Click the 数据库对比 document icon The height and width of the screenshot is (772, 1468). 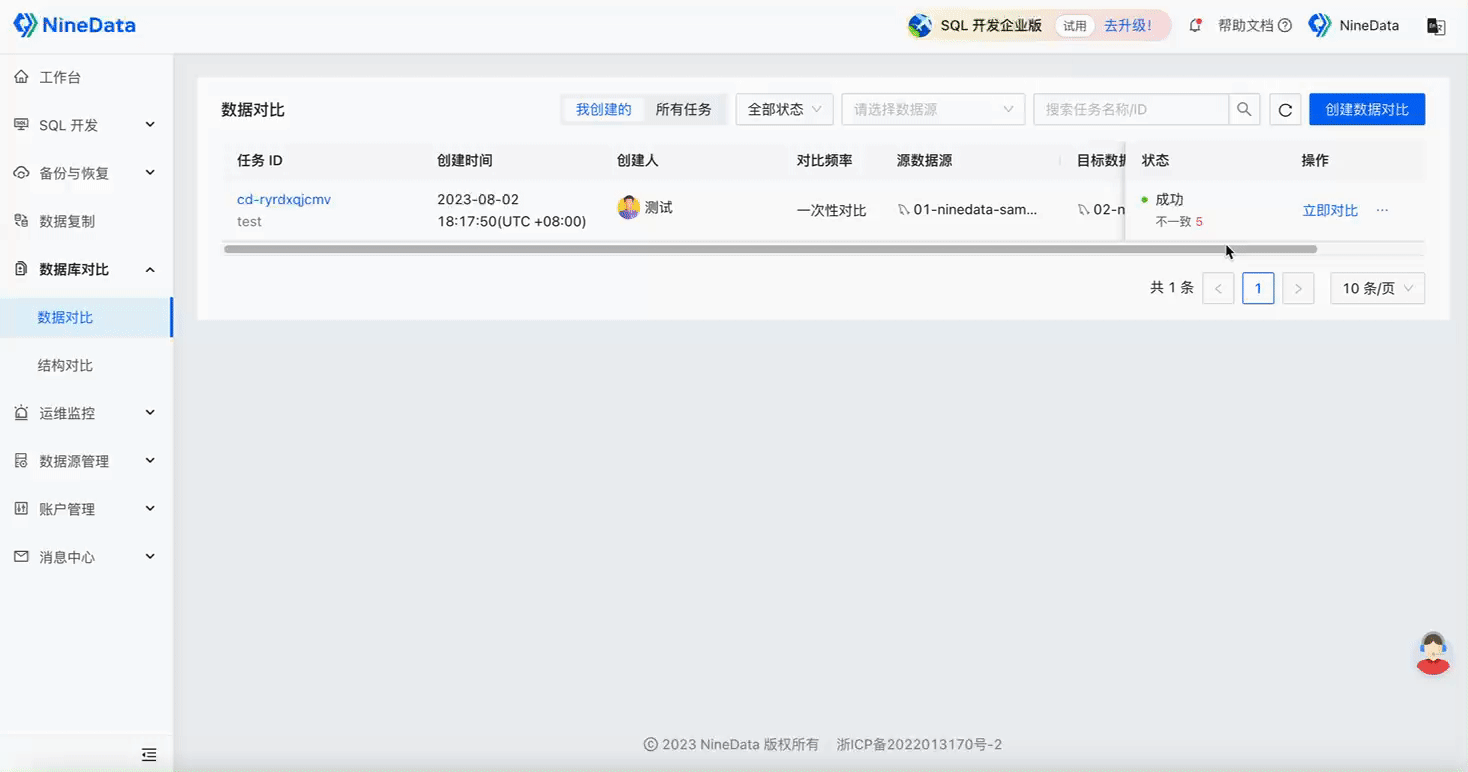21,269
